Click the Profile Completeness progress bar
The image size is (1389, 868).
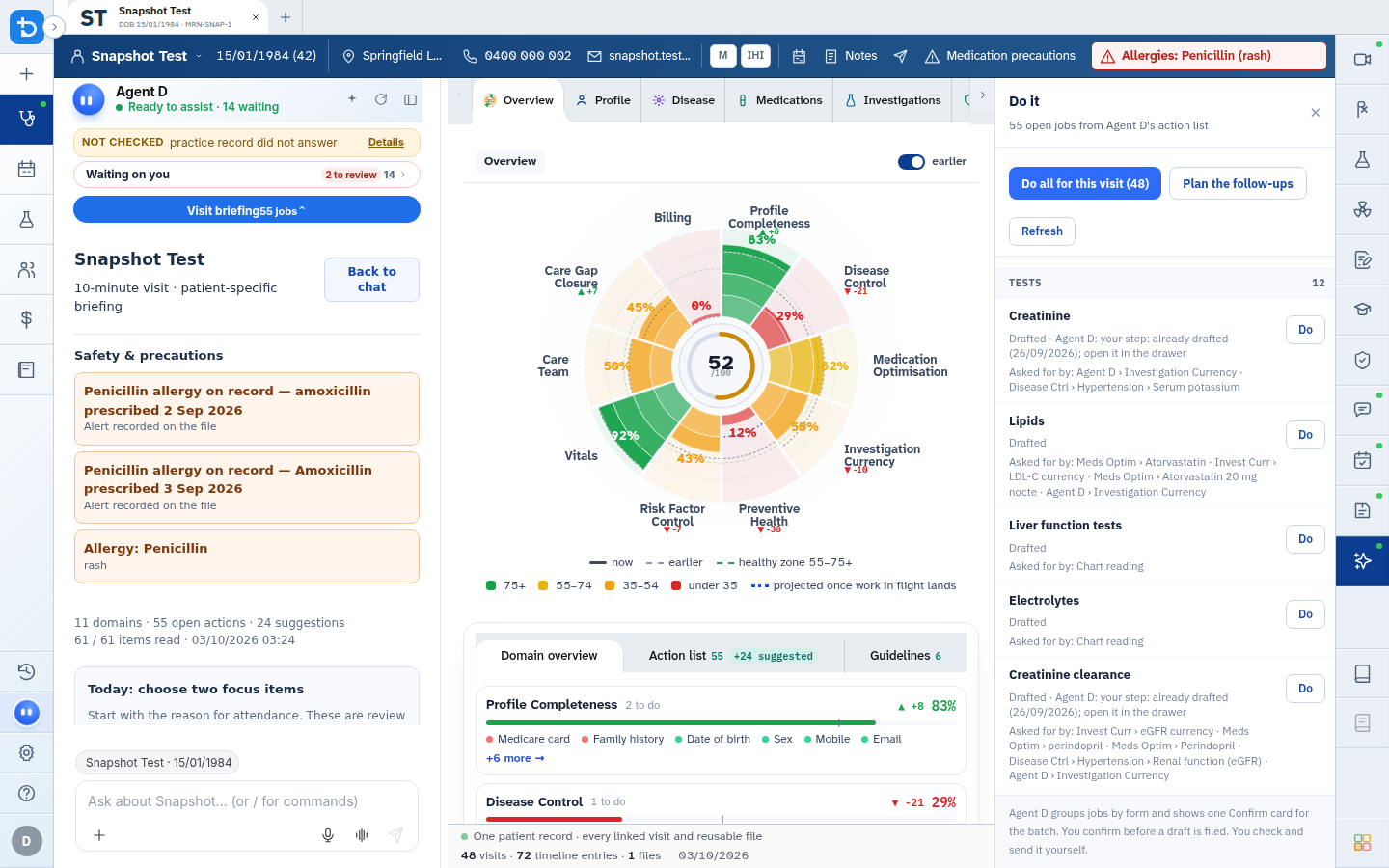(721, 722)
